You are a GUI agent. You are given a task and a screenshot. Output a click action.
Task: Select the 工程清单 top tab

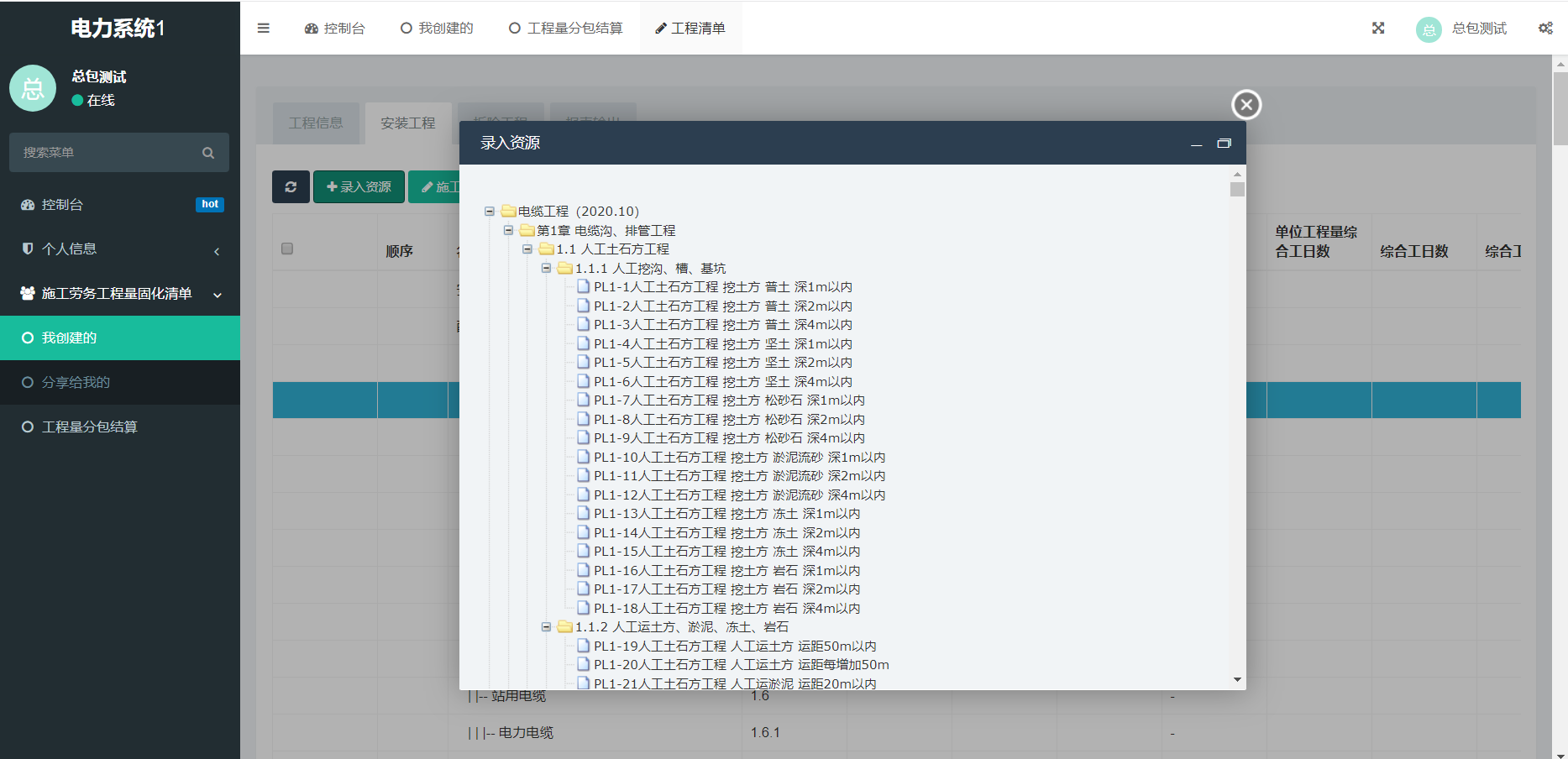[690, 28]
